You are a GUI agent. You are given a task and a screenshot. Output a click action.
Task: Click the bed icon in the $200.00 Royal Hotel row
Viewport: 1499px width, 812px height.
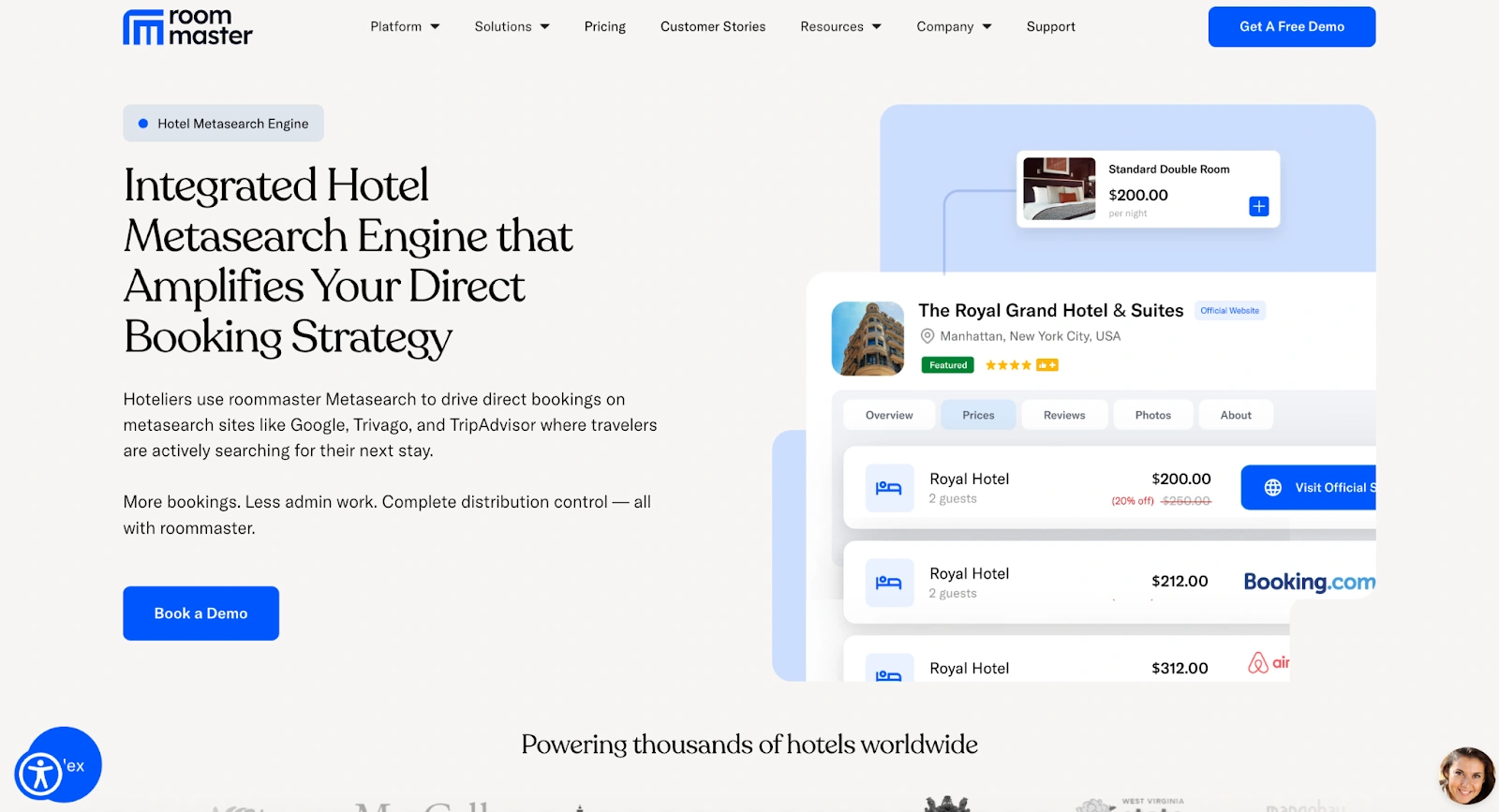(x=888, y=488)
